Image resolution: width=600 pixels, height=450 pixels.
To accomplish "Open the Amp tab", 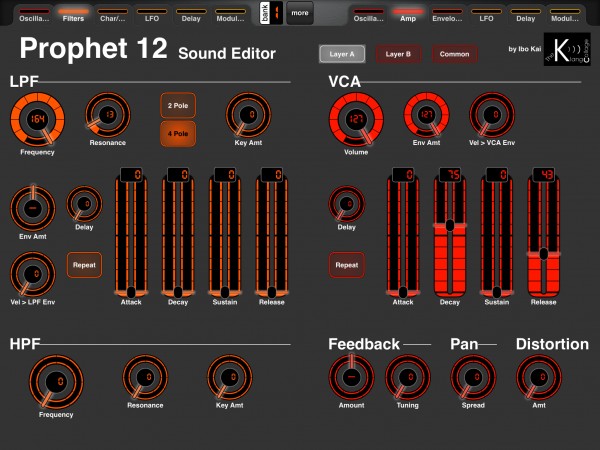I will click(x=408, y=15).
